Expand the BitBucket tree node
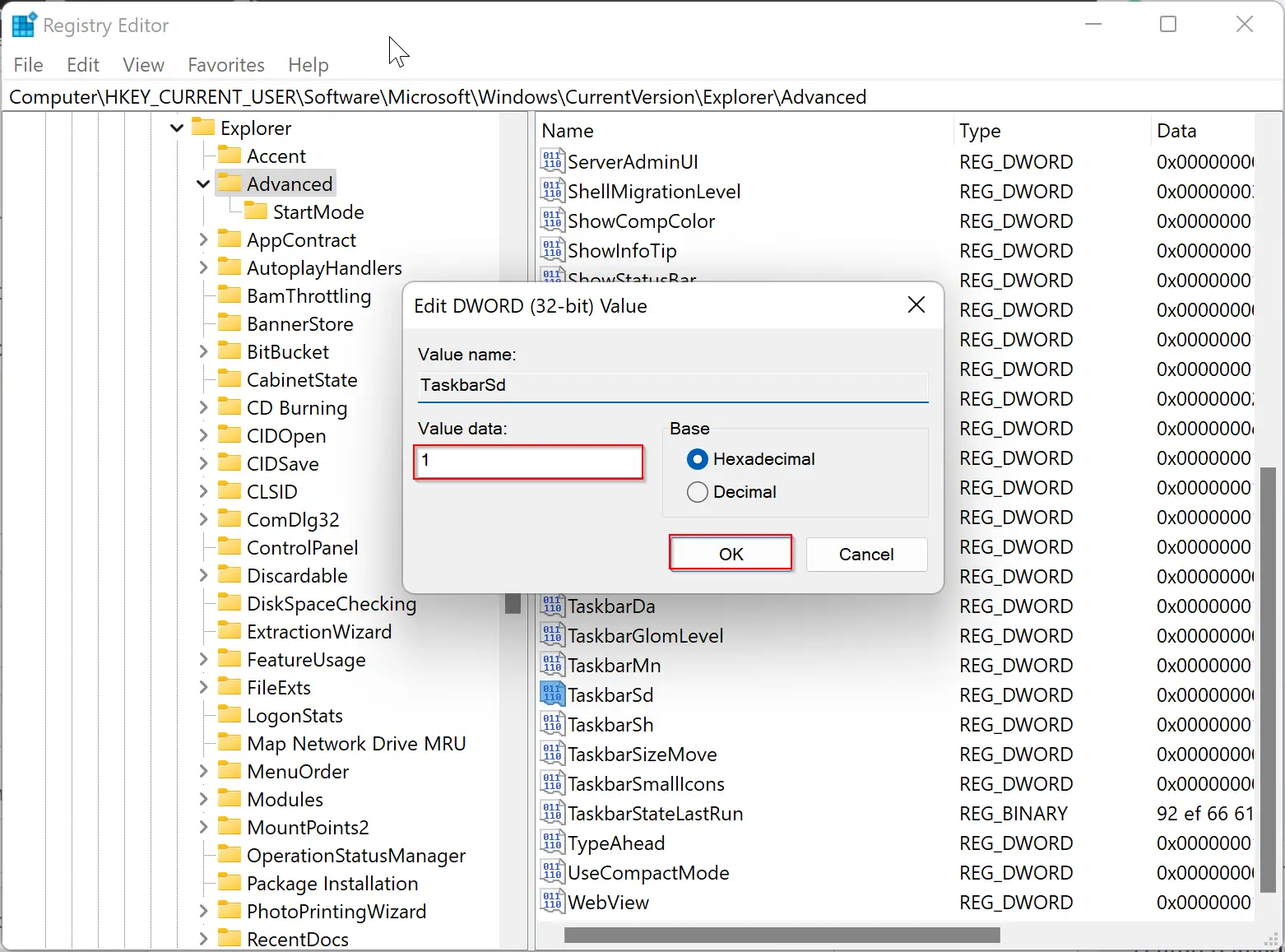This screenshot has height=952, width=1285. (203, 351)
